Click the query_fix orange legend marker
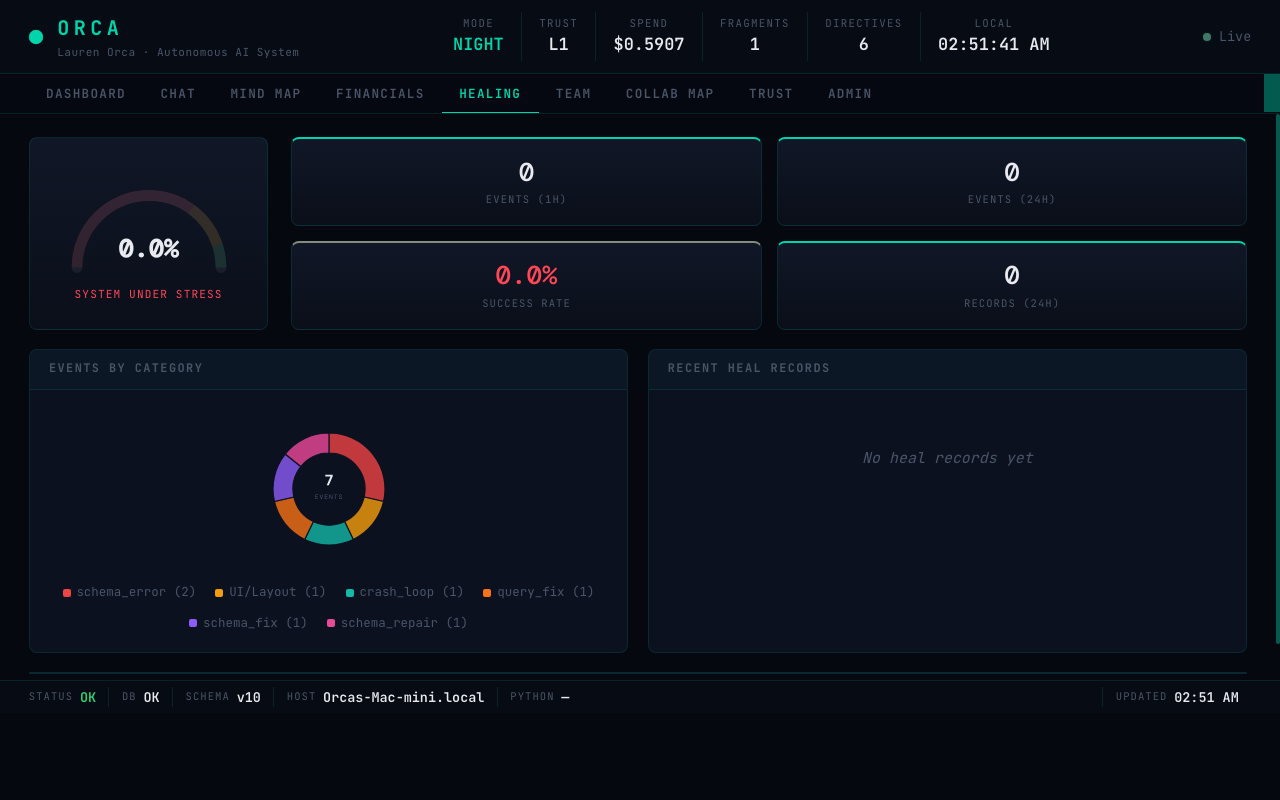Image resolution: width=1280 pixels, height=800 pixels. click(487, 593)
